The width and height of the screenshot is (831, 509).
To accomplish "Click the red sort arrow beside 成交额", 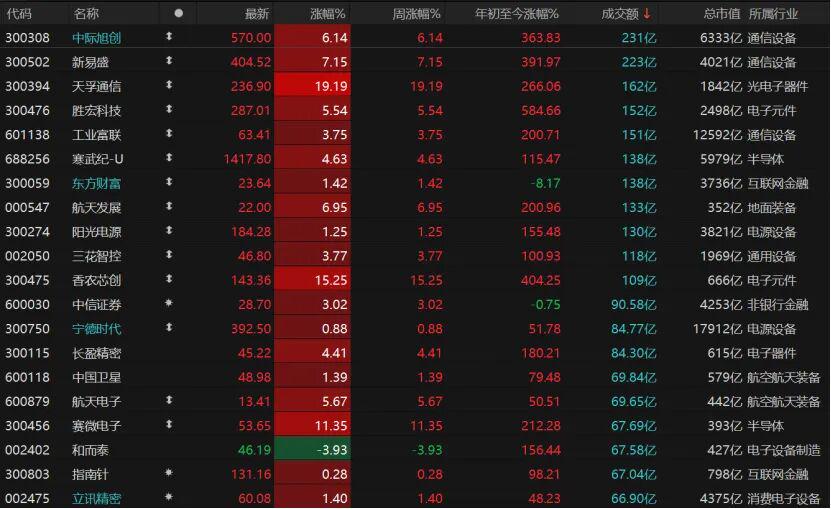I will tap(647, 13).
